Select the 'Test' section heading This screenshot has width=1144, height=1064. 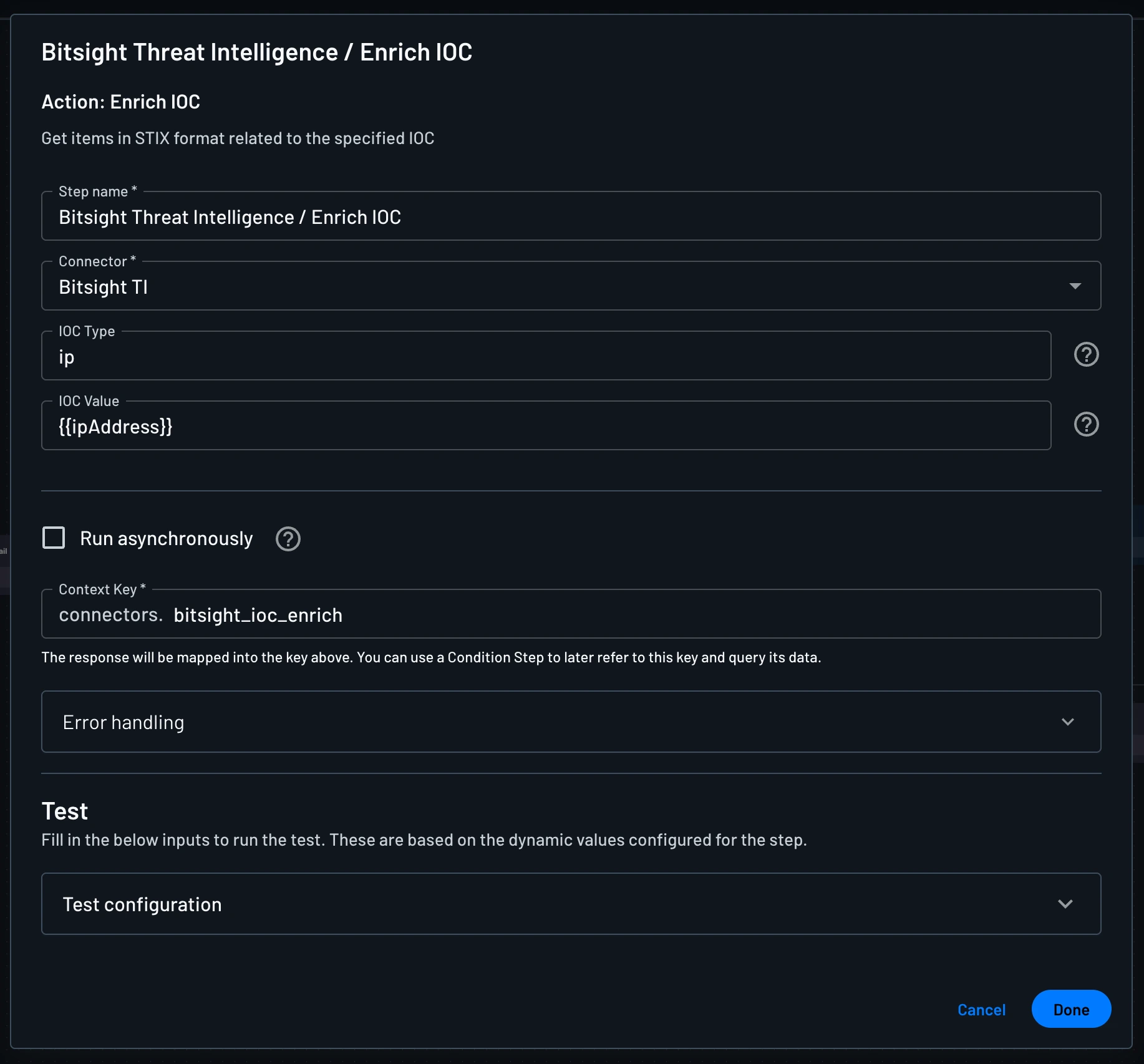point(65,811)
